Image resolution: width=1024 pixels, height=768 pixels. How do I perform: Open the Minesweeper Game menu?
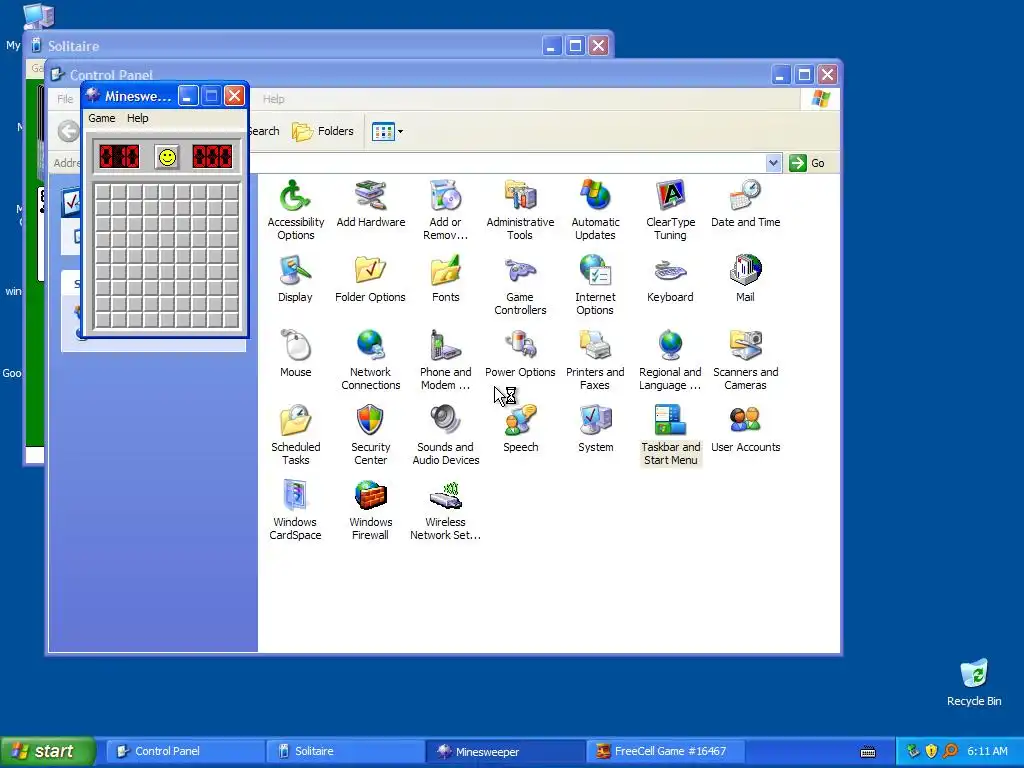pos(102,118)
